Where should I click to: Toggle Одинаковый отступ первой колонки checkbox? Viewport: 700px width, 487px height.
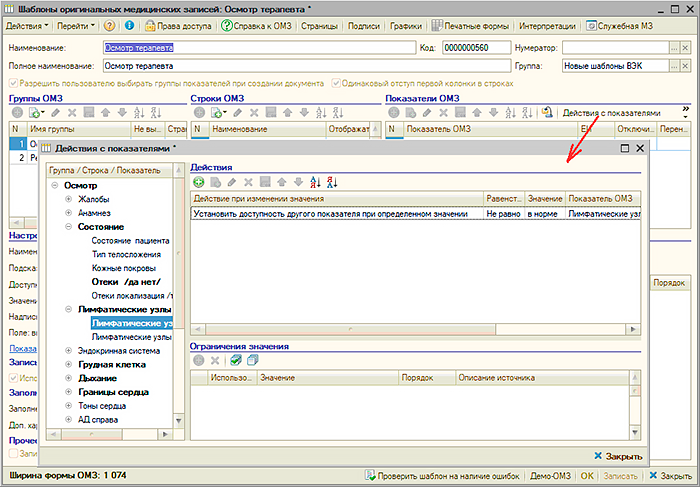pos(336,82)
